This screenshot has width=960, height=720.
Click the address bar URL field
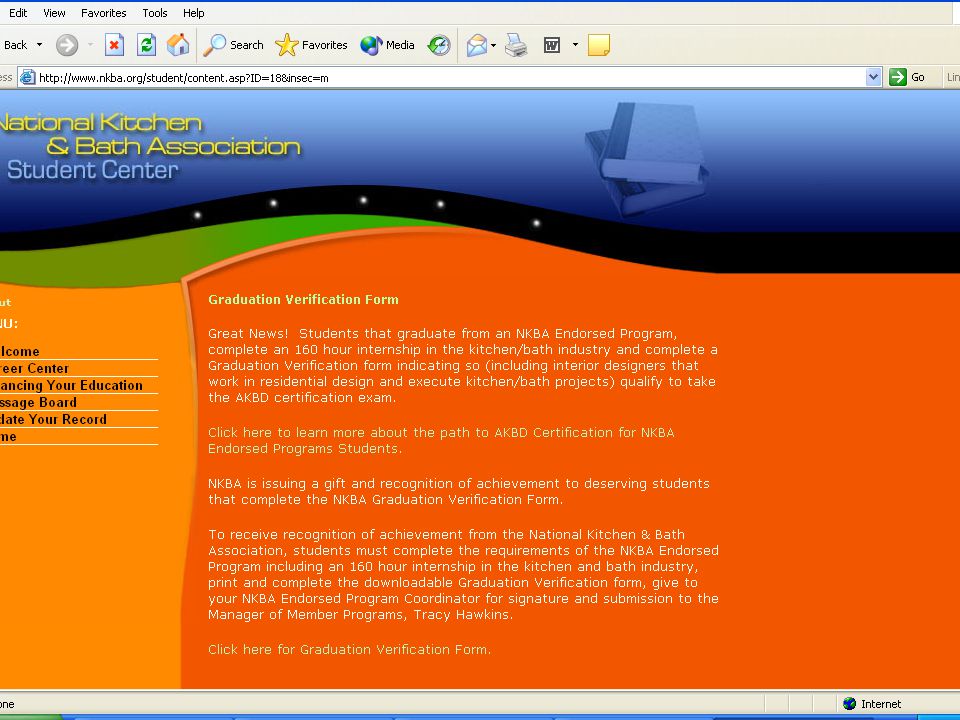(450, 78)
